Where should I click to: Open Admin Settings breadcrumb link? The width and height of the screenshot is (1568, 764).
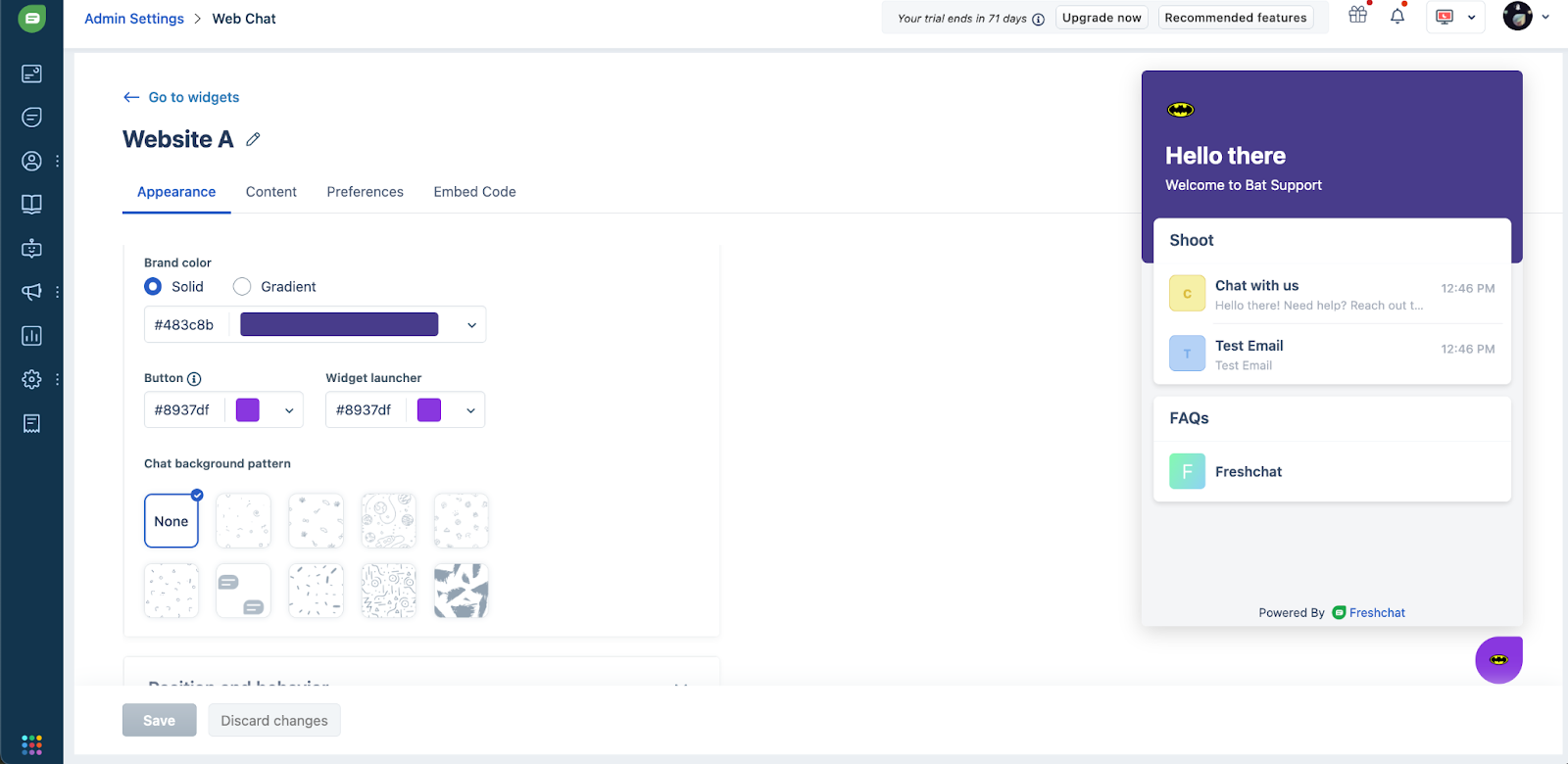(x=134, y=19)
